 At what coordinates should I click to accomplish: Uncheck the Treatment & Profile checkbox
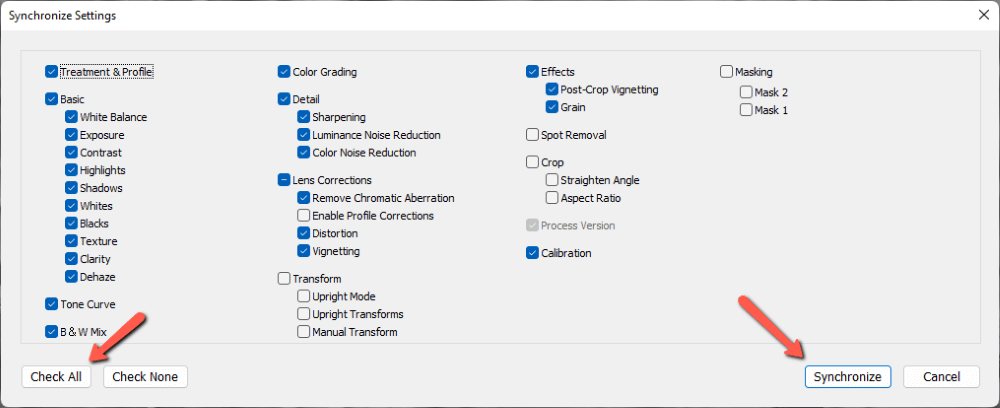pyautogui.click(x=52, y=72)
